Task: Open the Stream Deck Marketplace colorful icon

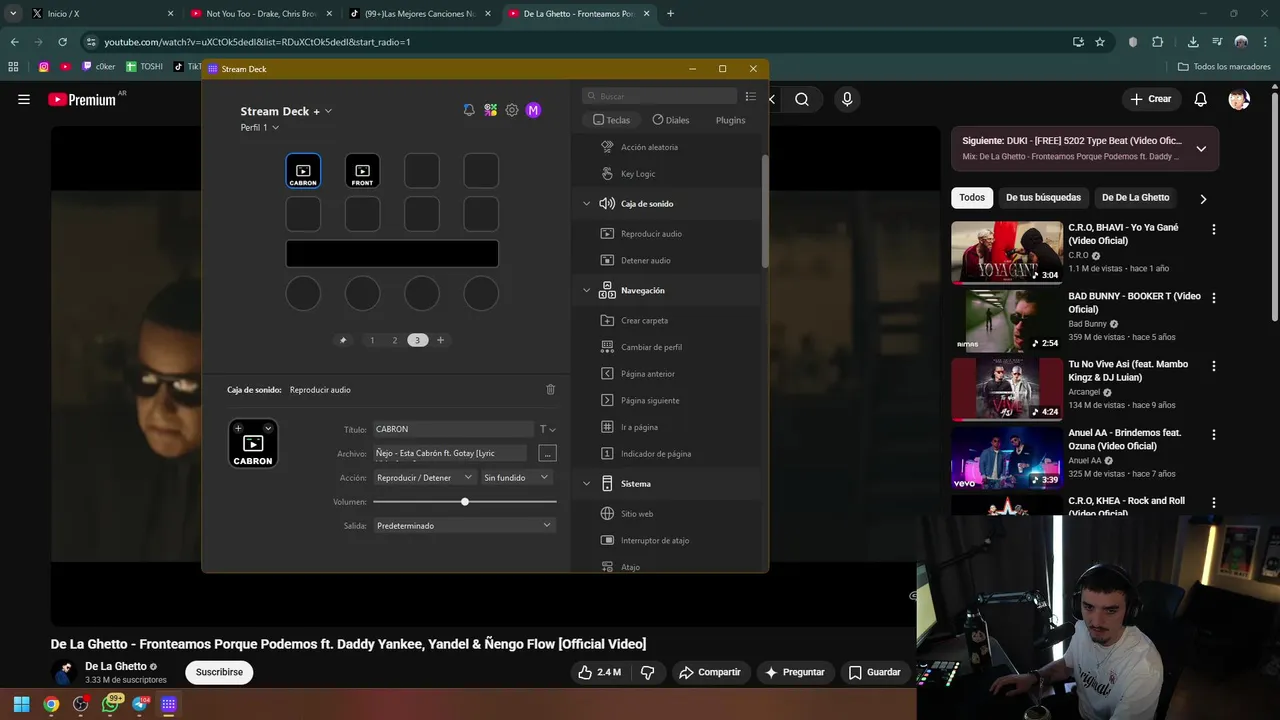Action: (490, 110)
